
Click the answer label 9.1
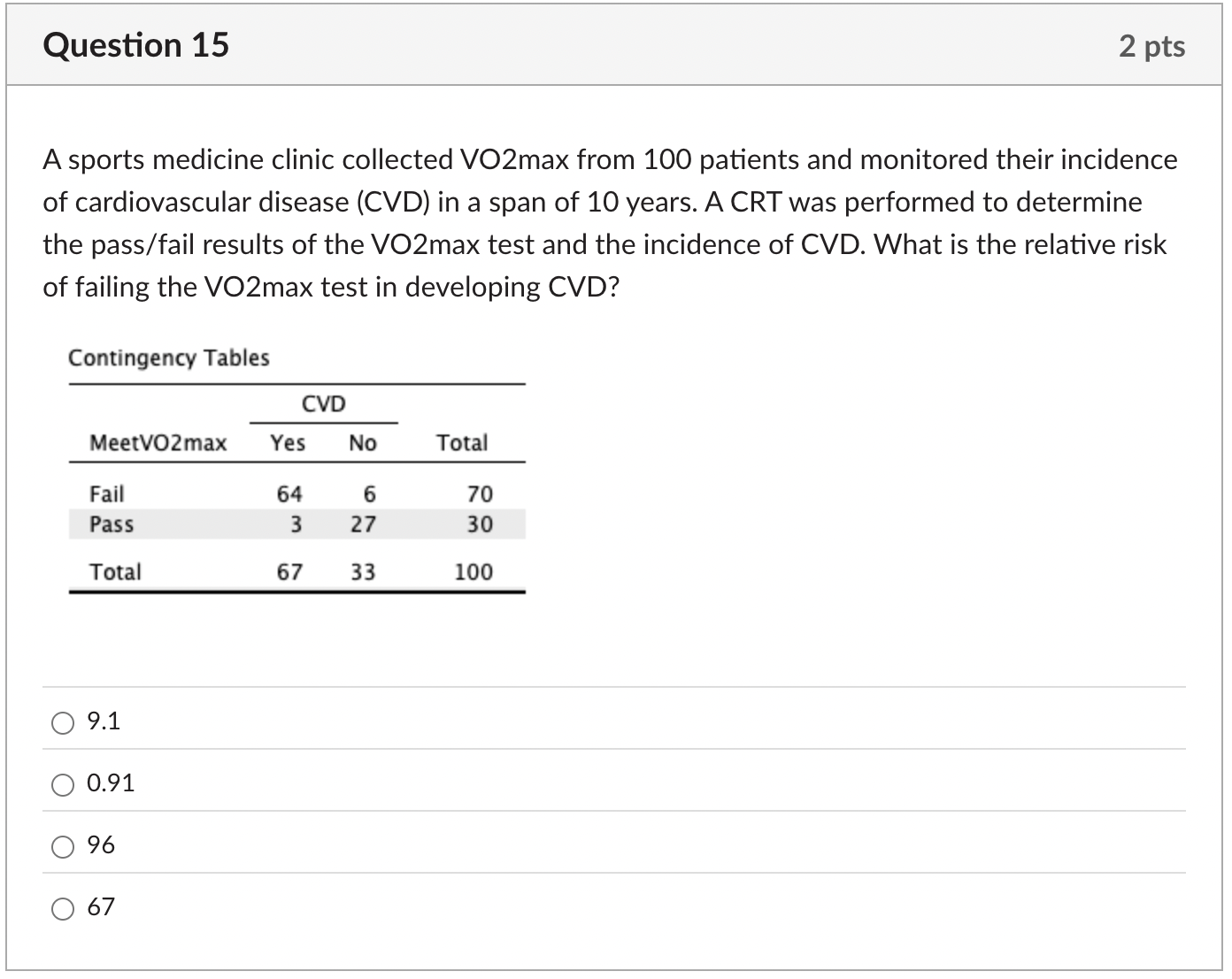[x=101, y=721]
